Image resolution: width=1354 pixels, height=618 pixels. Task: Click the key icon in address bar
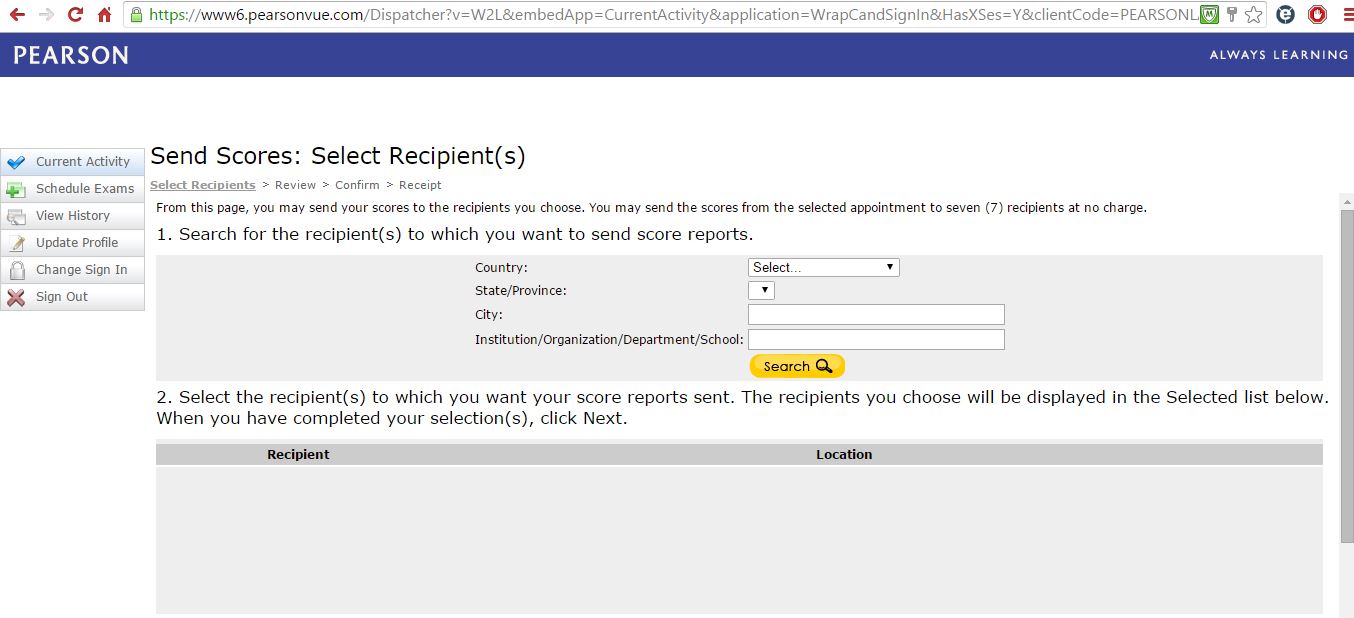coord(1233,15)
